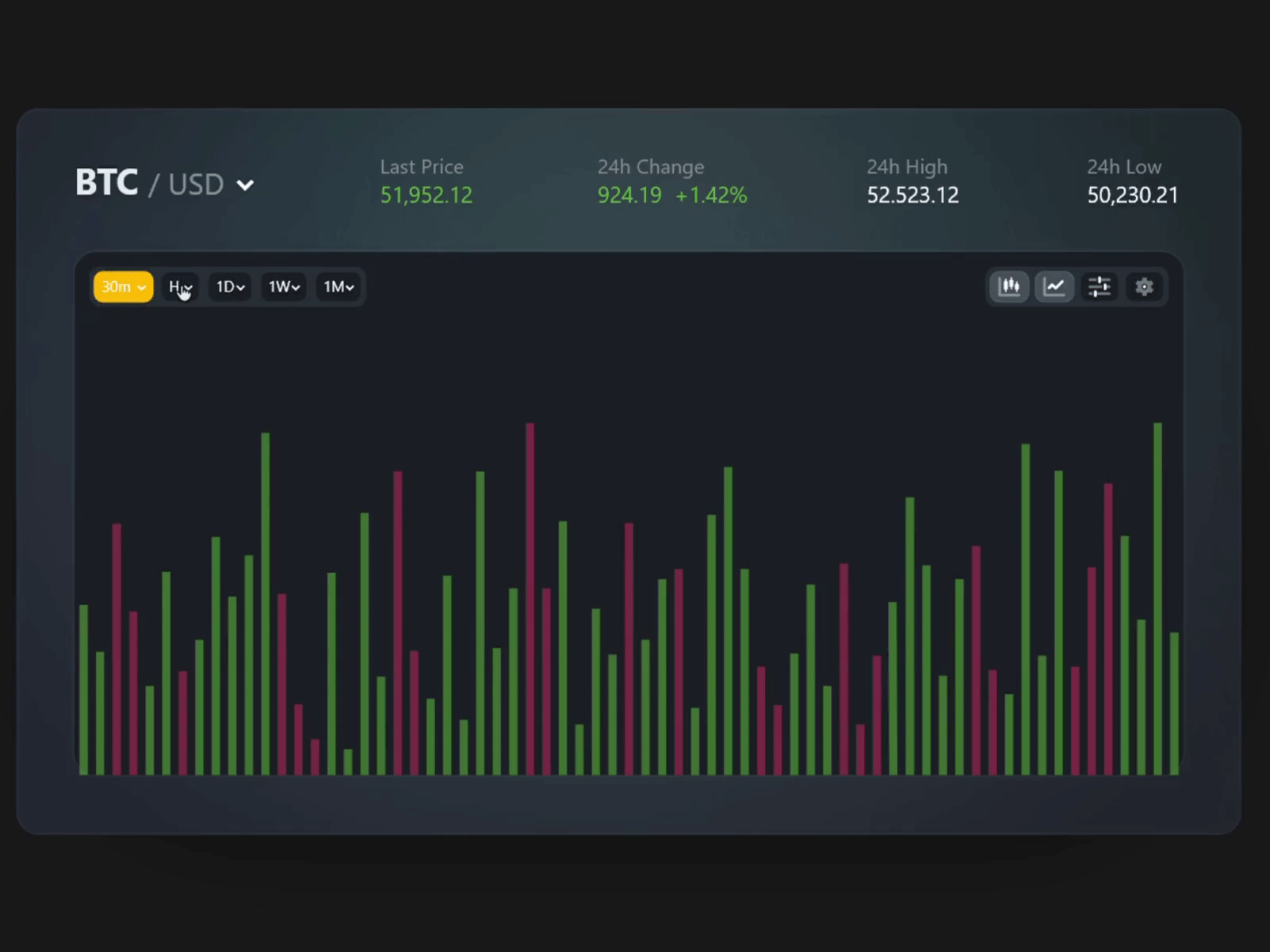The image size is (1270, 952).
Task: Open the indicator sliders icon
Action: (1099, 286)
